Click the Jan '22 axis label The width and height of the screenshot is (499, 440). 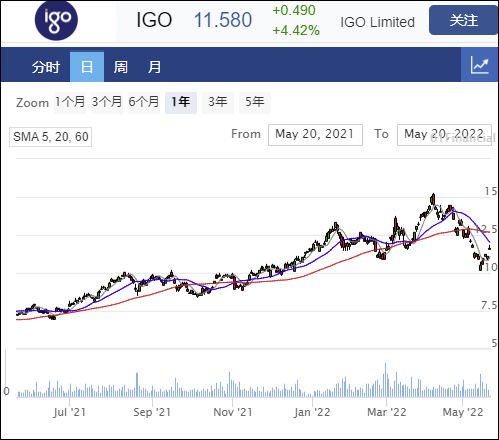(x=312, y=412)
